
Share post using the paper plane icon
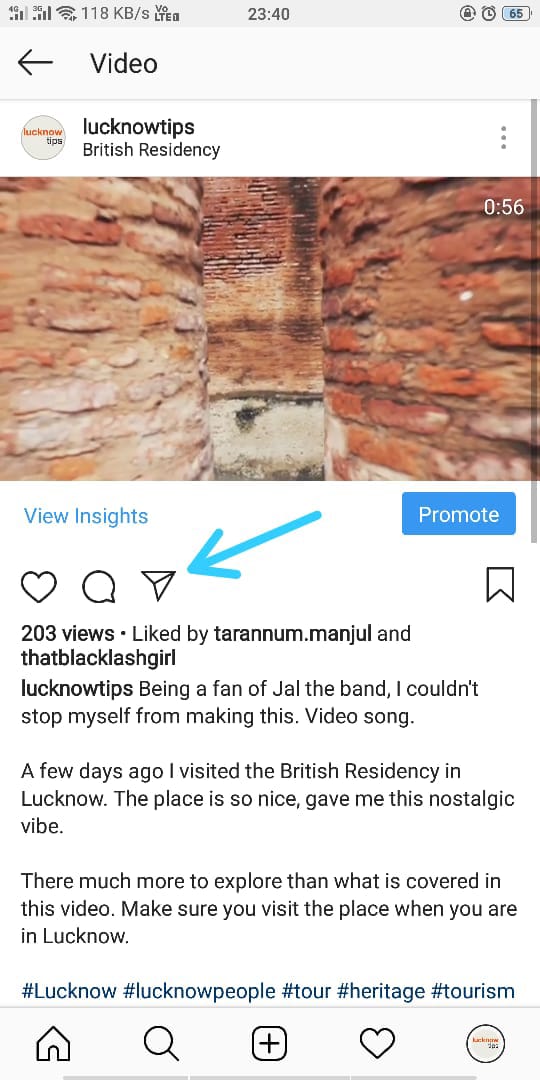[158, 586]
